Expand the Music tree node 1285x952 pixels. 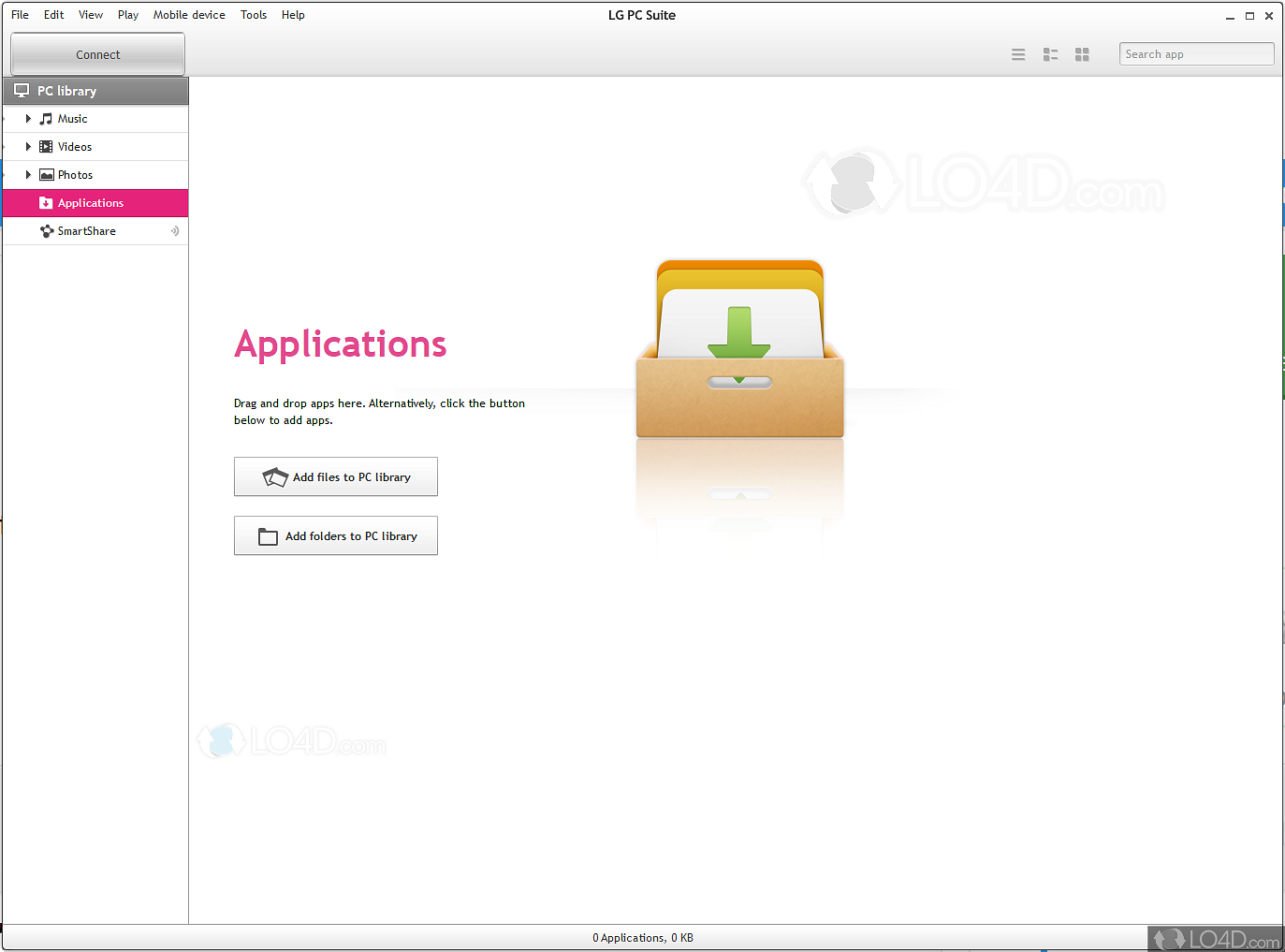[x=28, y=119]
